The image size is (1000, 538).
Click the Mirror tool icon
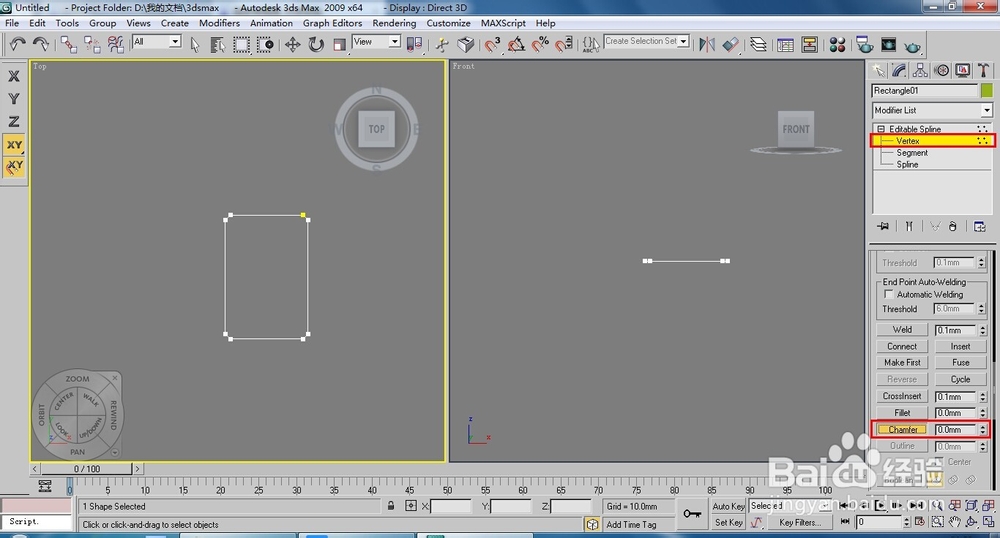[x=707, y=44]
